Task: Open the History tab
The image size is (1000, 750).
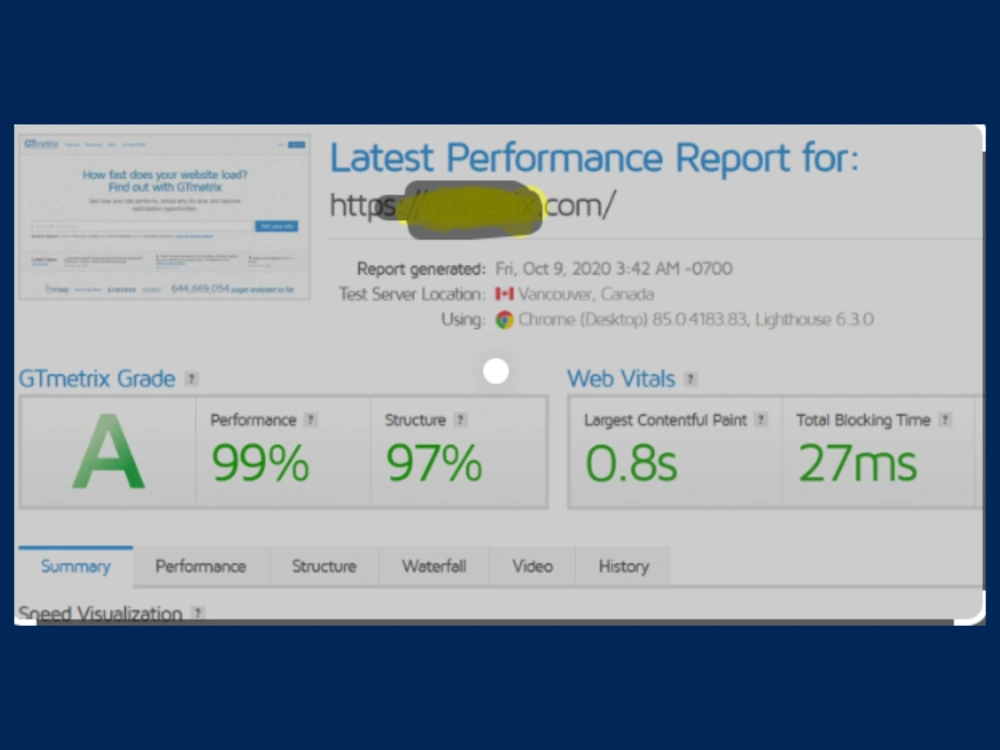Action: (x=624, y=566)
